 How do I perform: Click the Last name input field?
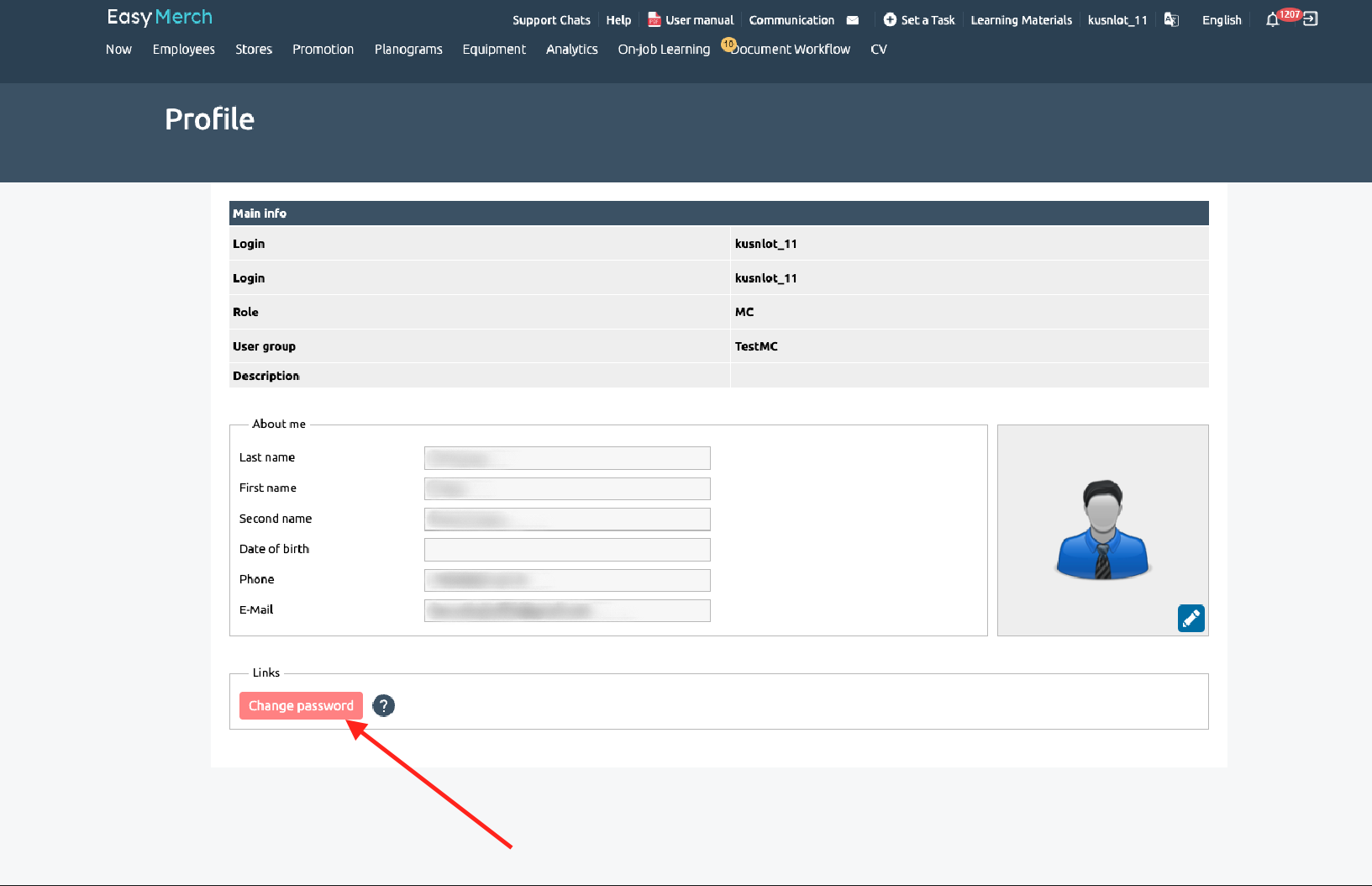(x=567, y=458)
